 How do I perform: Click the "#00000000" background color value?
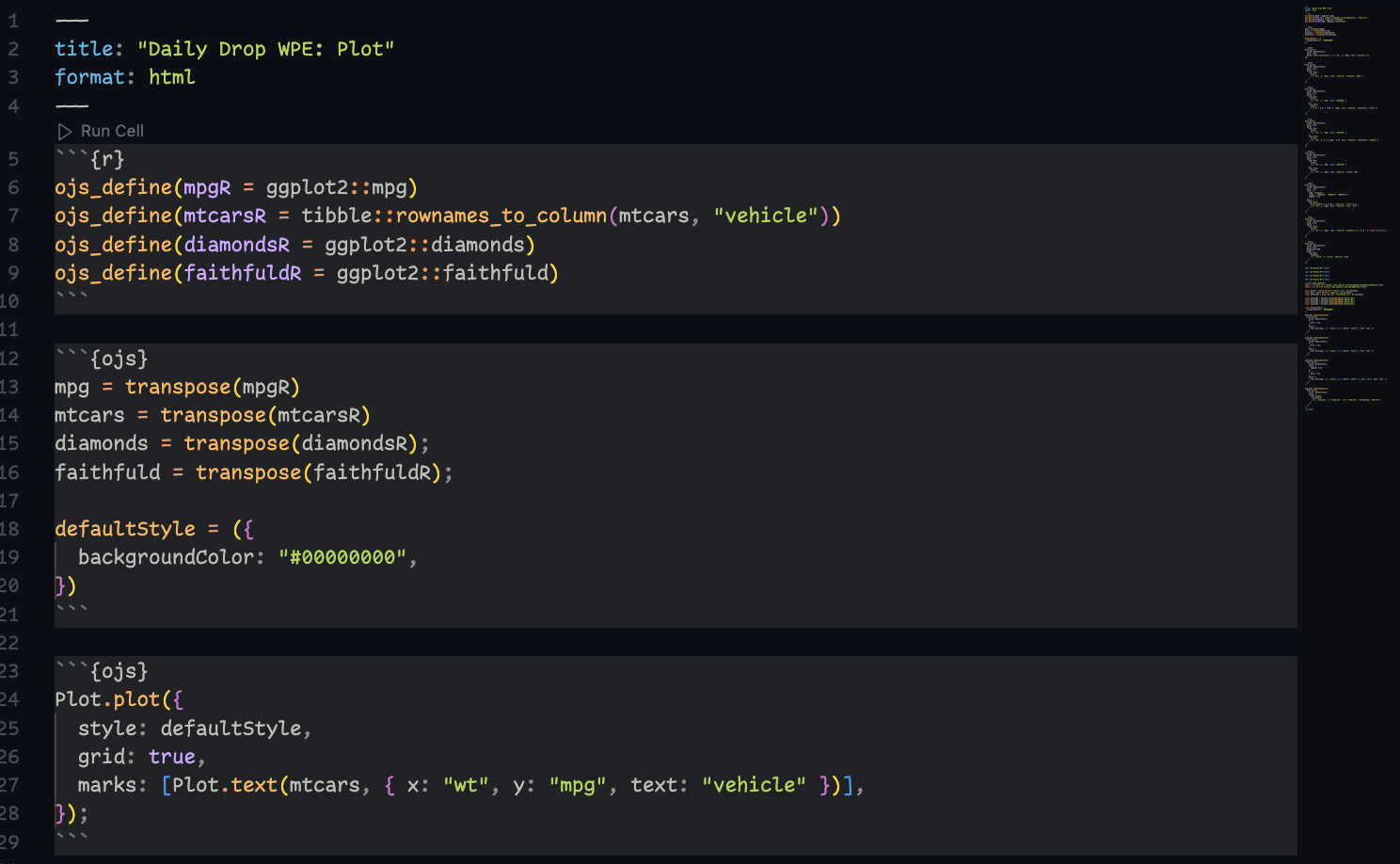(342, 557)
